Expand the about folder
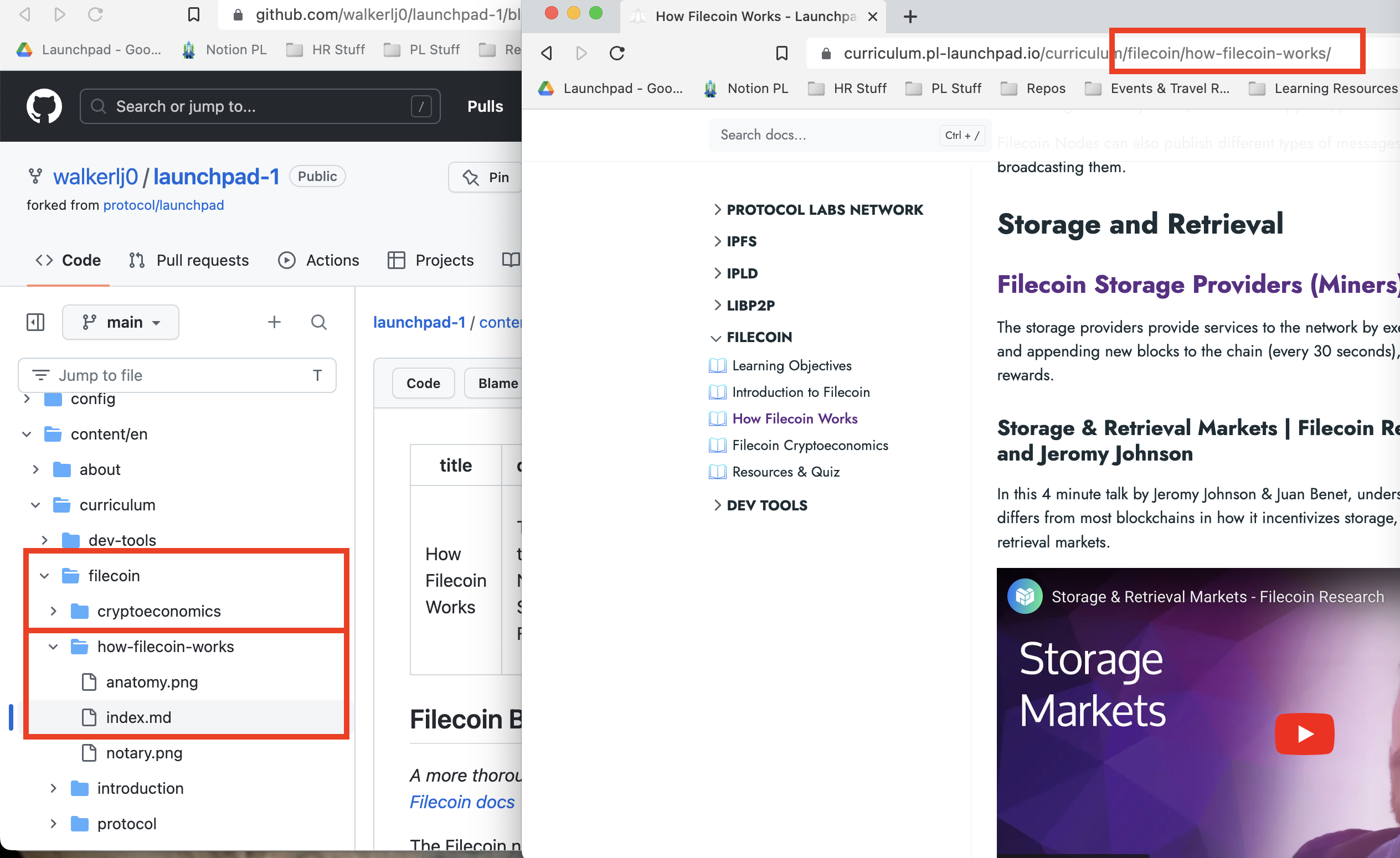 coord(36,469)
